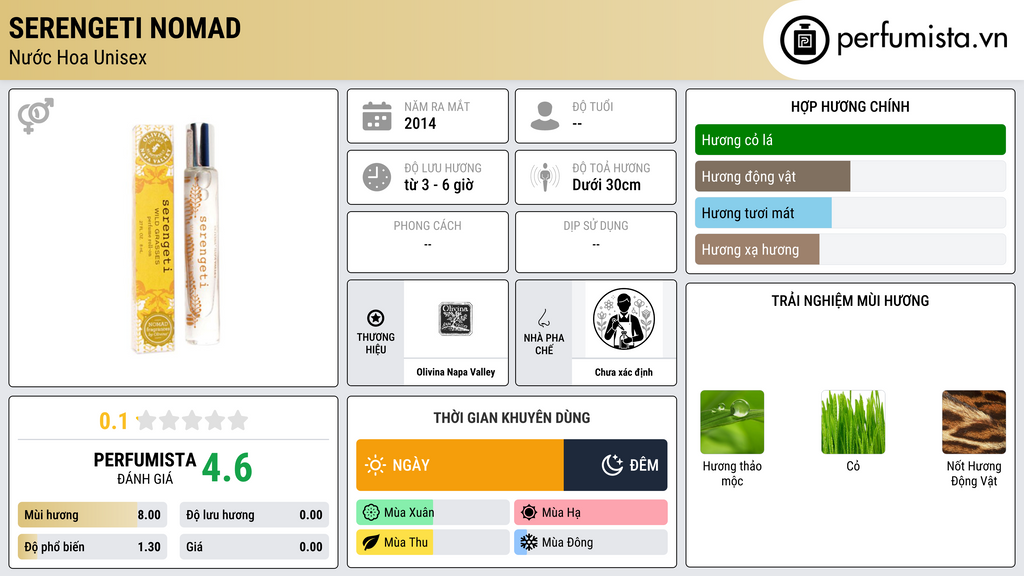
Task: Open the Cỏ grass note image
Action: click(853, 422)
